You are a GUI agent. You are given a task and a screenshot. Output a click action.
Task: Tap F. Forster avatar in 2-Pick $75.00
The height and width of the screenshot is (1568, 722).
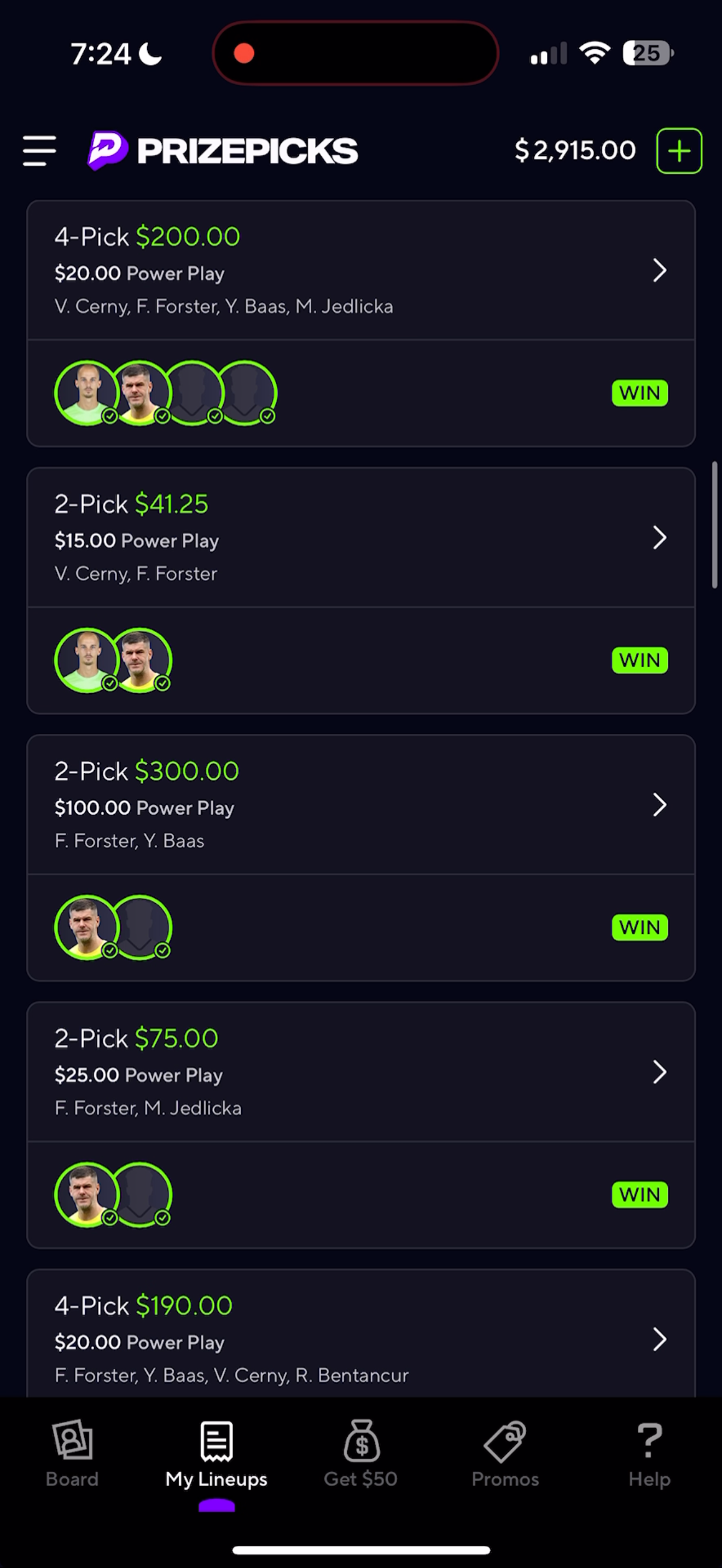click(x=86, y=1194)
